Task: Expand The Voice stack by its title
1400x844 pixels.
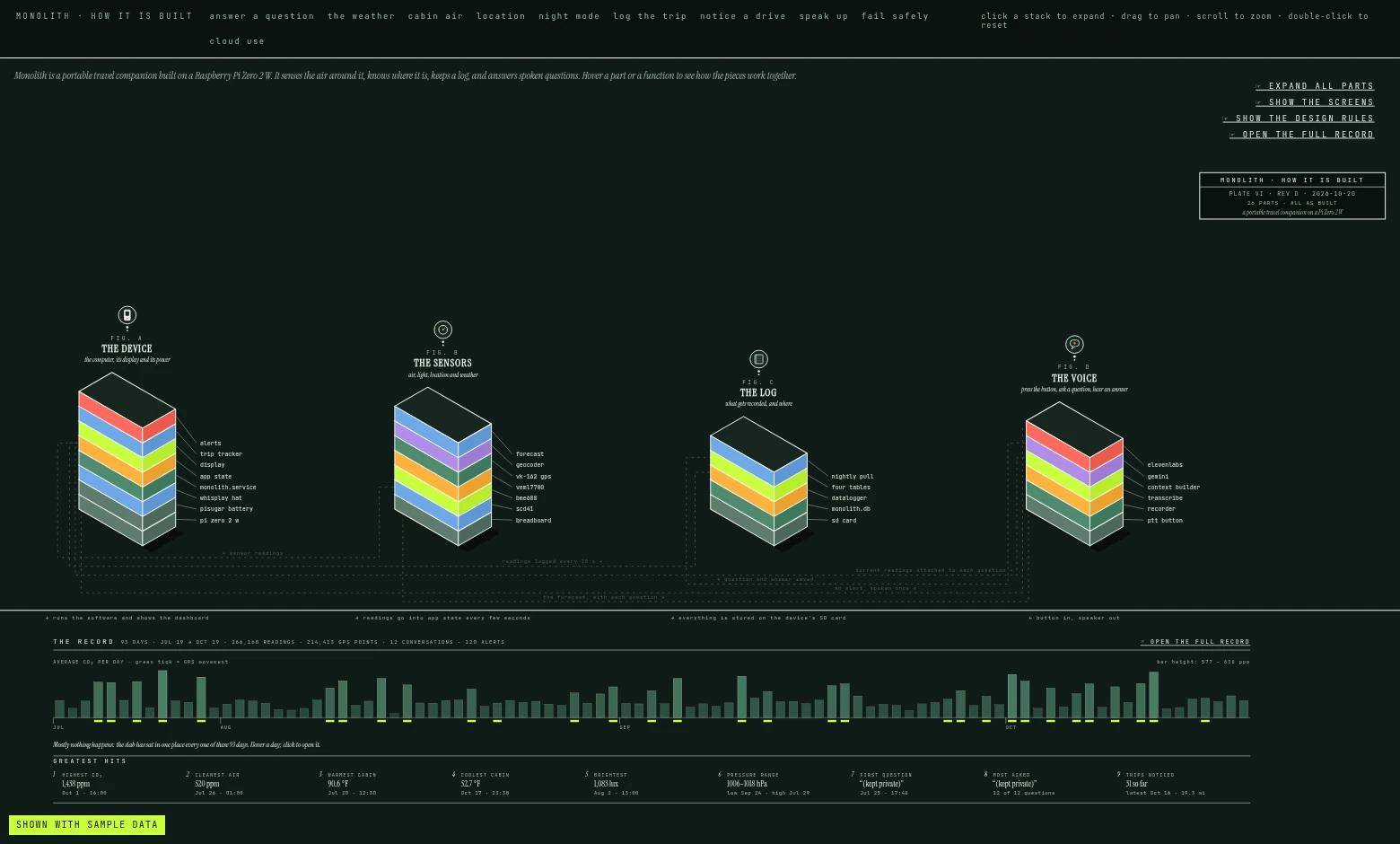Action: (x=1074, y=378)
